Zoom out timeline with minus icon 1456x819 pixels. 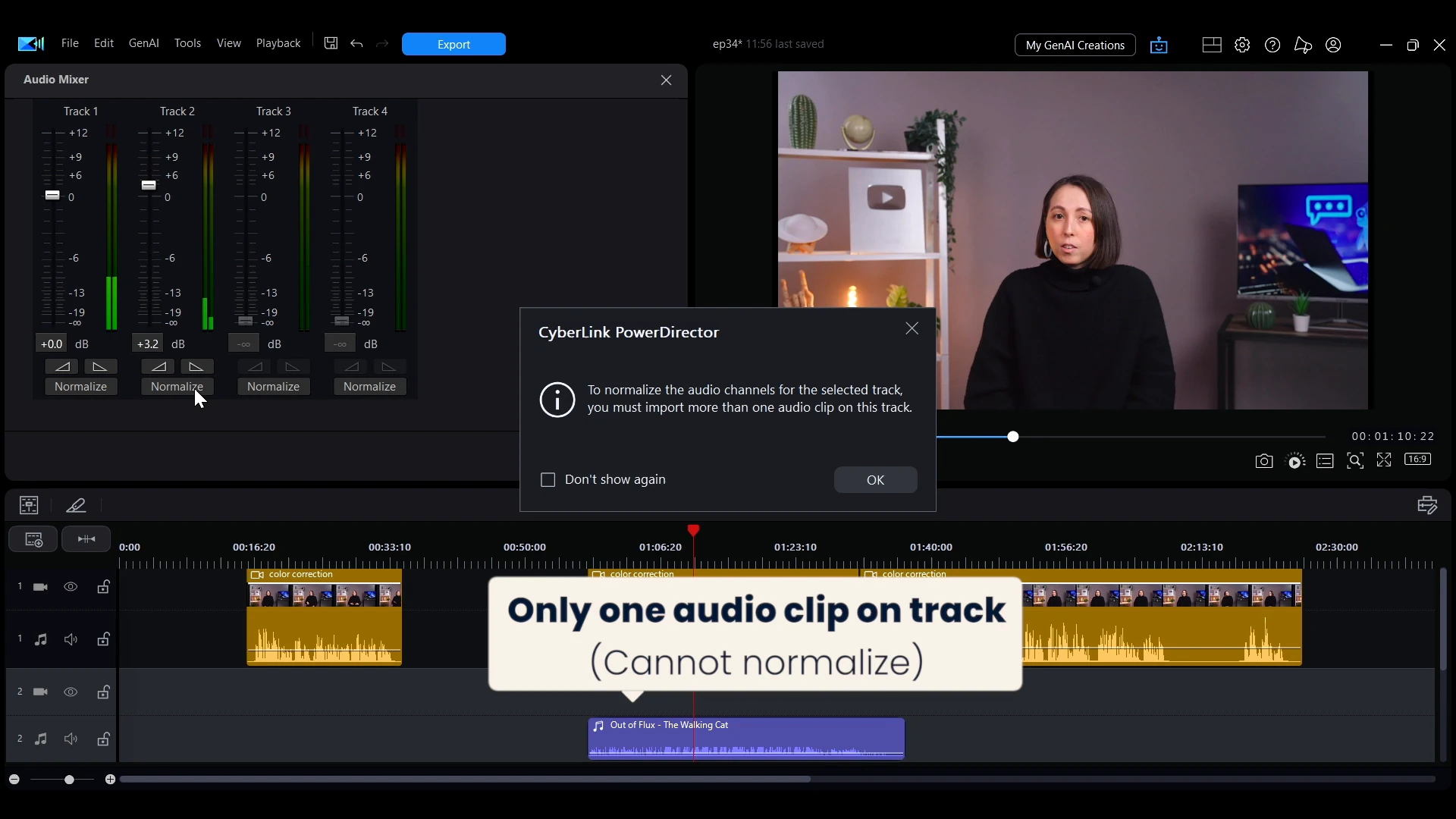pyautogui.click(x=14, y=780)
